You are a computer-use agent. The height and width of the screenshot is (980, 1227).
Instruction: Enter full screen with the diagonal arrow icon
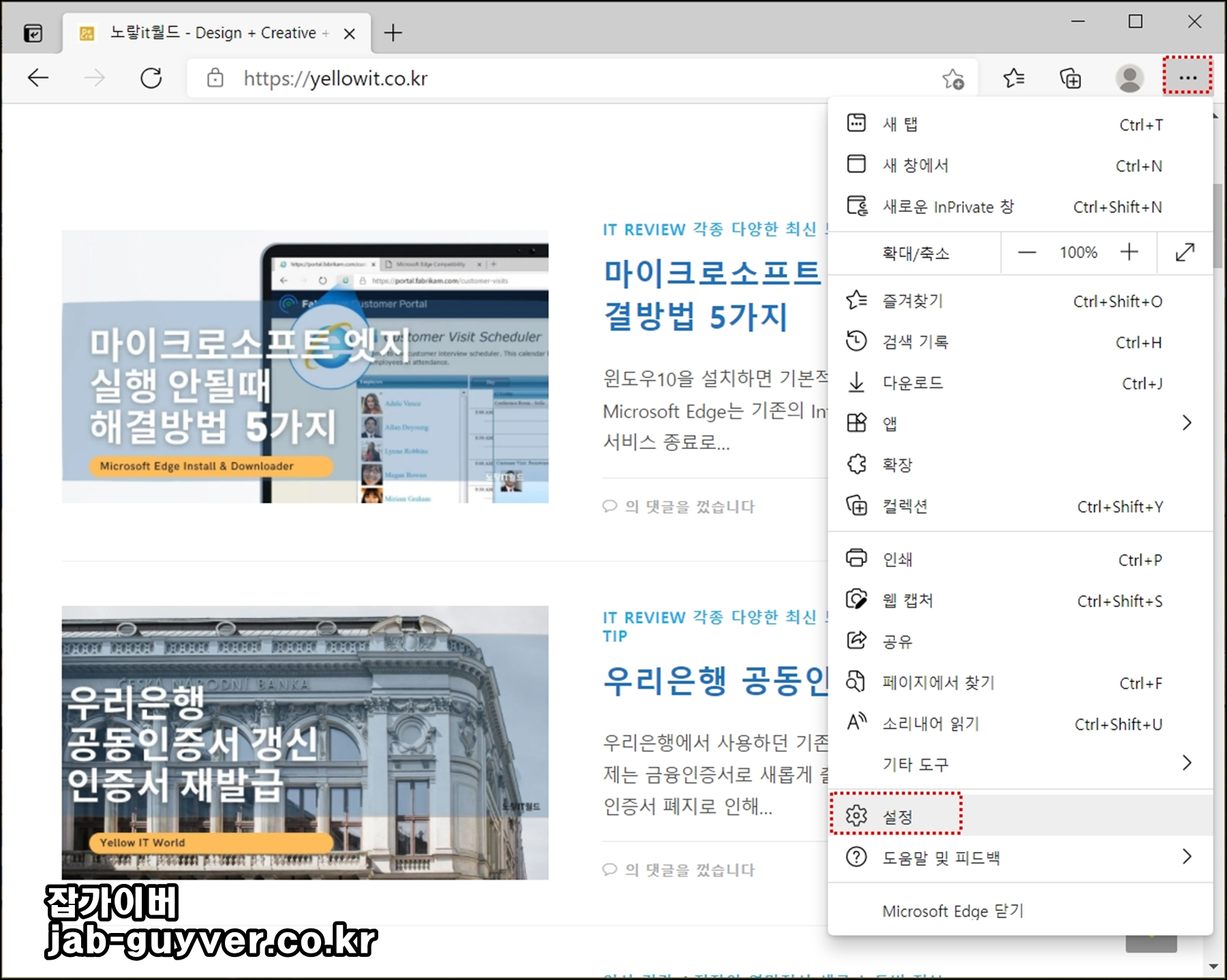click(x=1185, y=252)
